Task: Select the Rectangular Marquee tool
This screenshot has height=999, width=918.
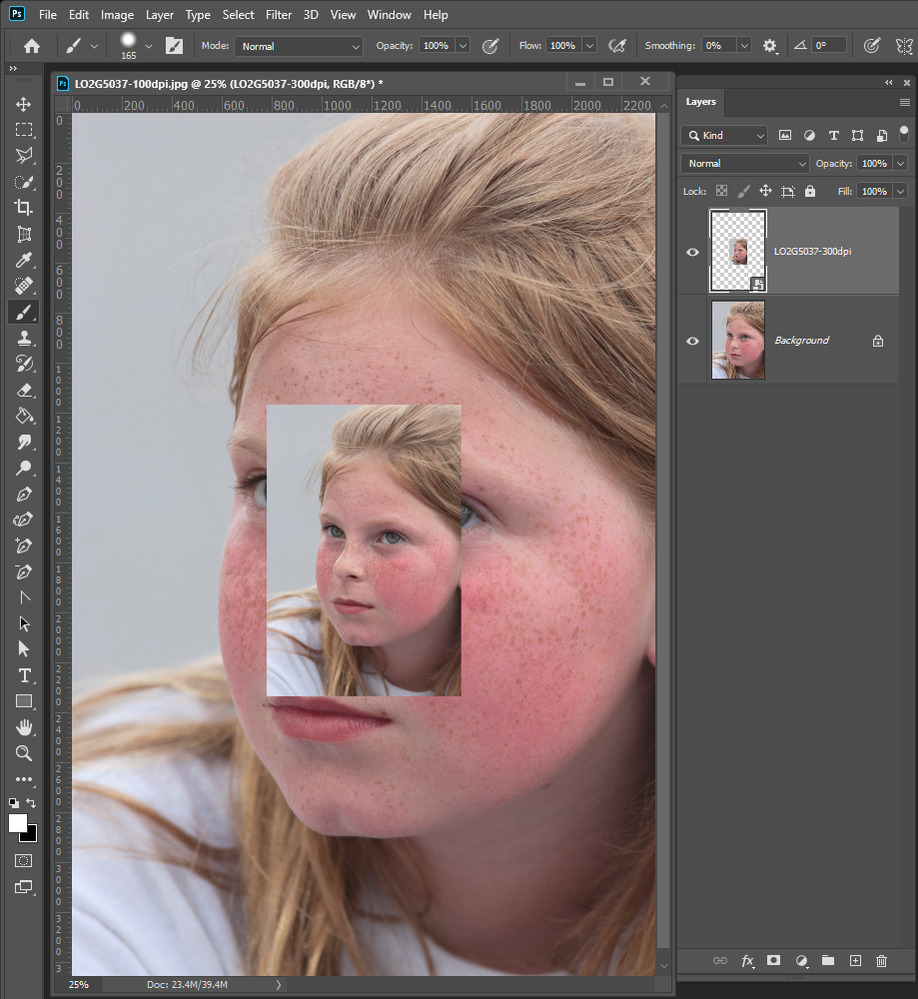Action: [24, 130]
